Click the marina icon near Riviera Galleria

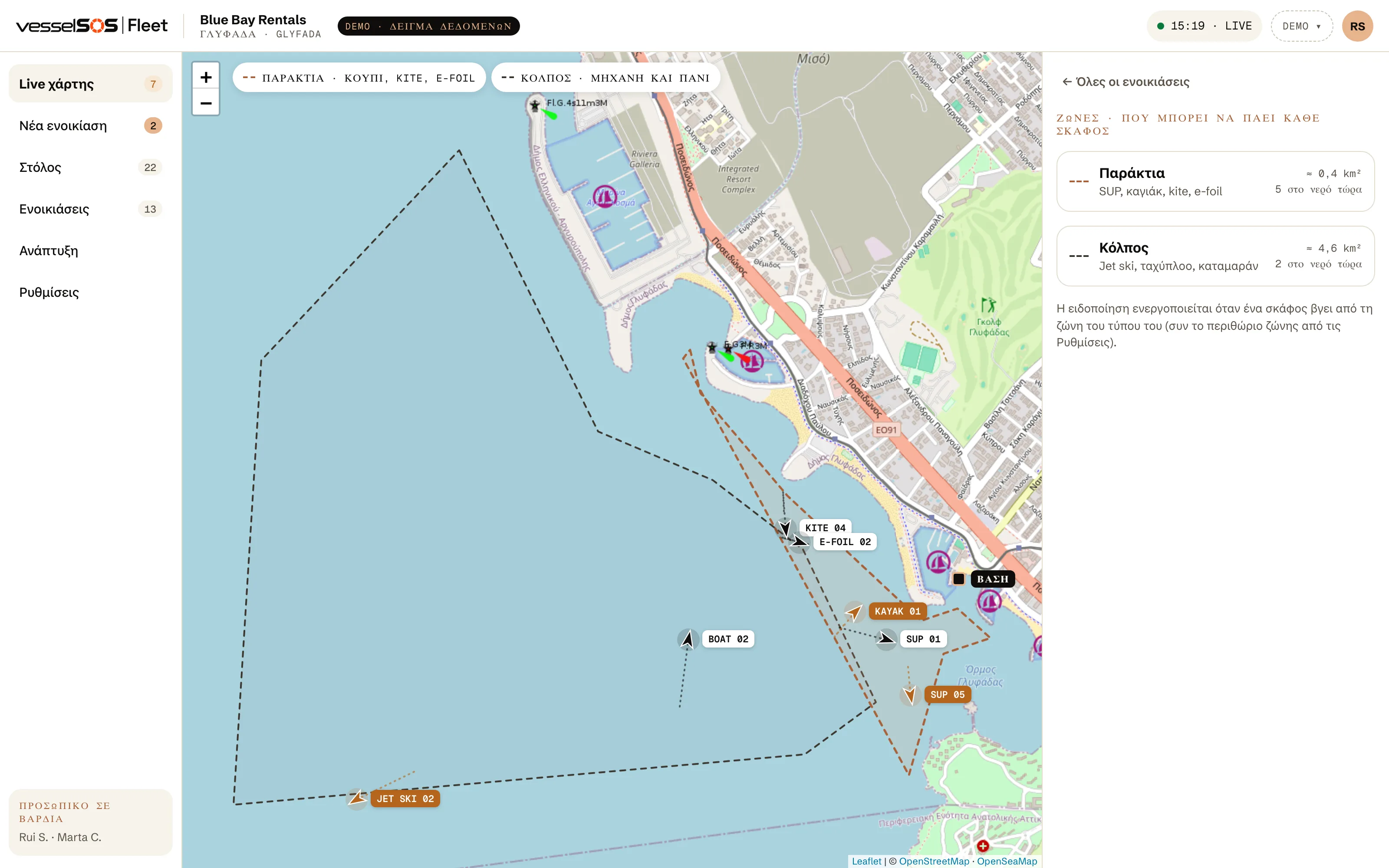coord(604,196)
